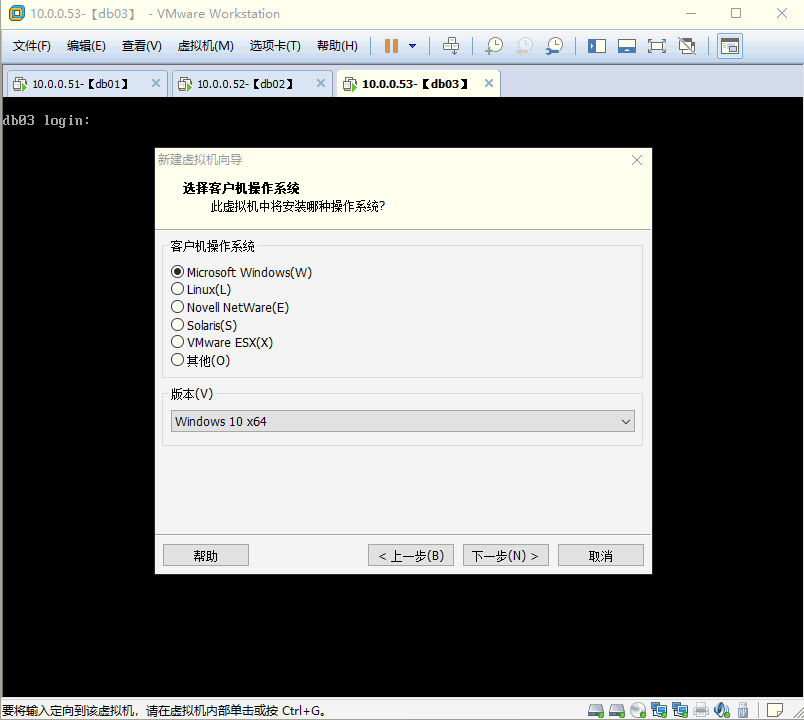The height and width of the screenshot is (720, 804).
Task: Cancel the wizard with 取消 button
Action: point(600,555)
